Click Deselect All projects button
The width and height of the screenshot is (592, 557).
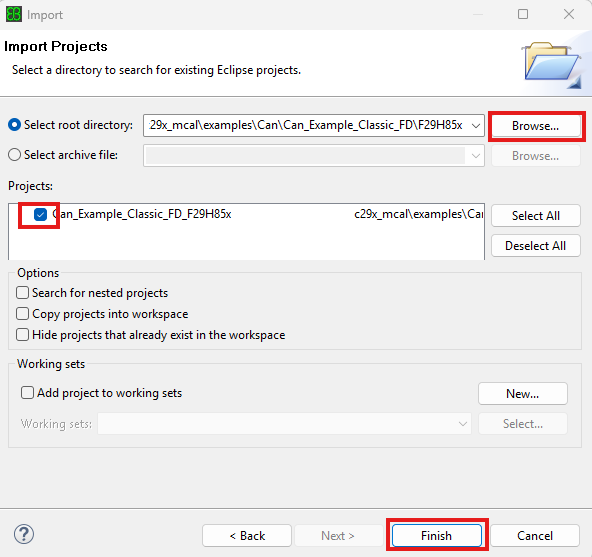(535, 246)
